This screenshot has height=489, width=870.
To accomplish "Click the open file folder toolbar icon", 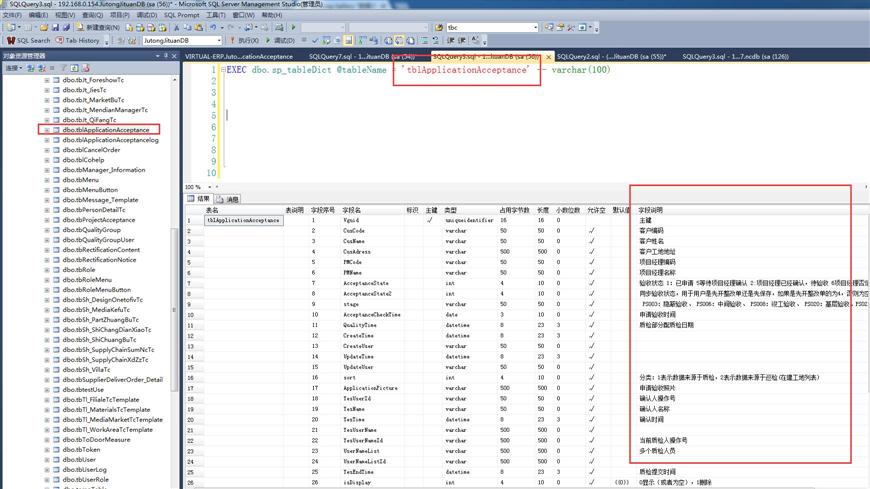I will [43, 27].
